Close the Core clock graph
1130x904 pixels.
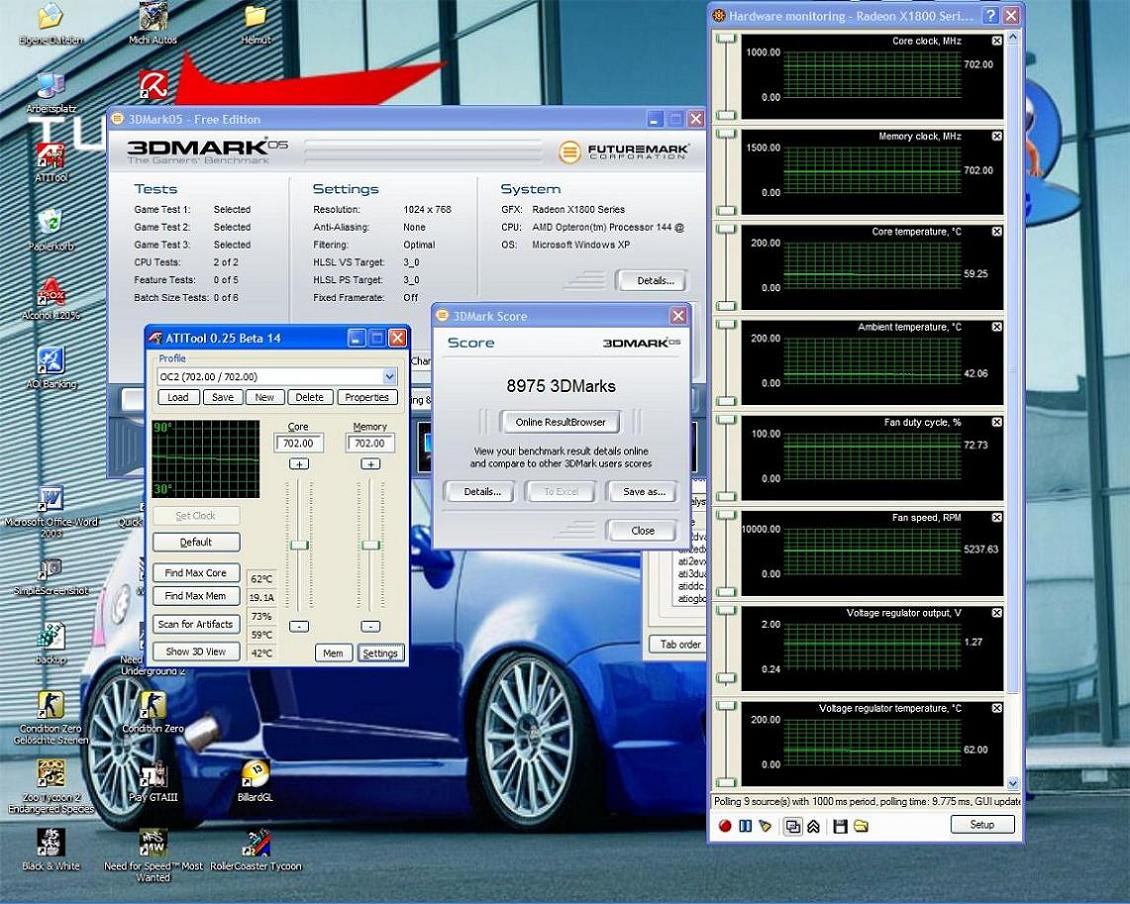pyautogui.click(x=997, y=41)
